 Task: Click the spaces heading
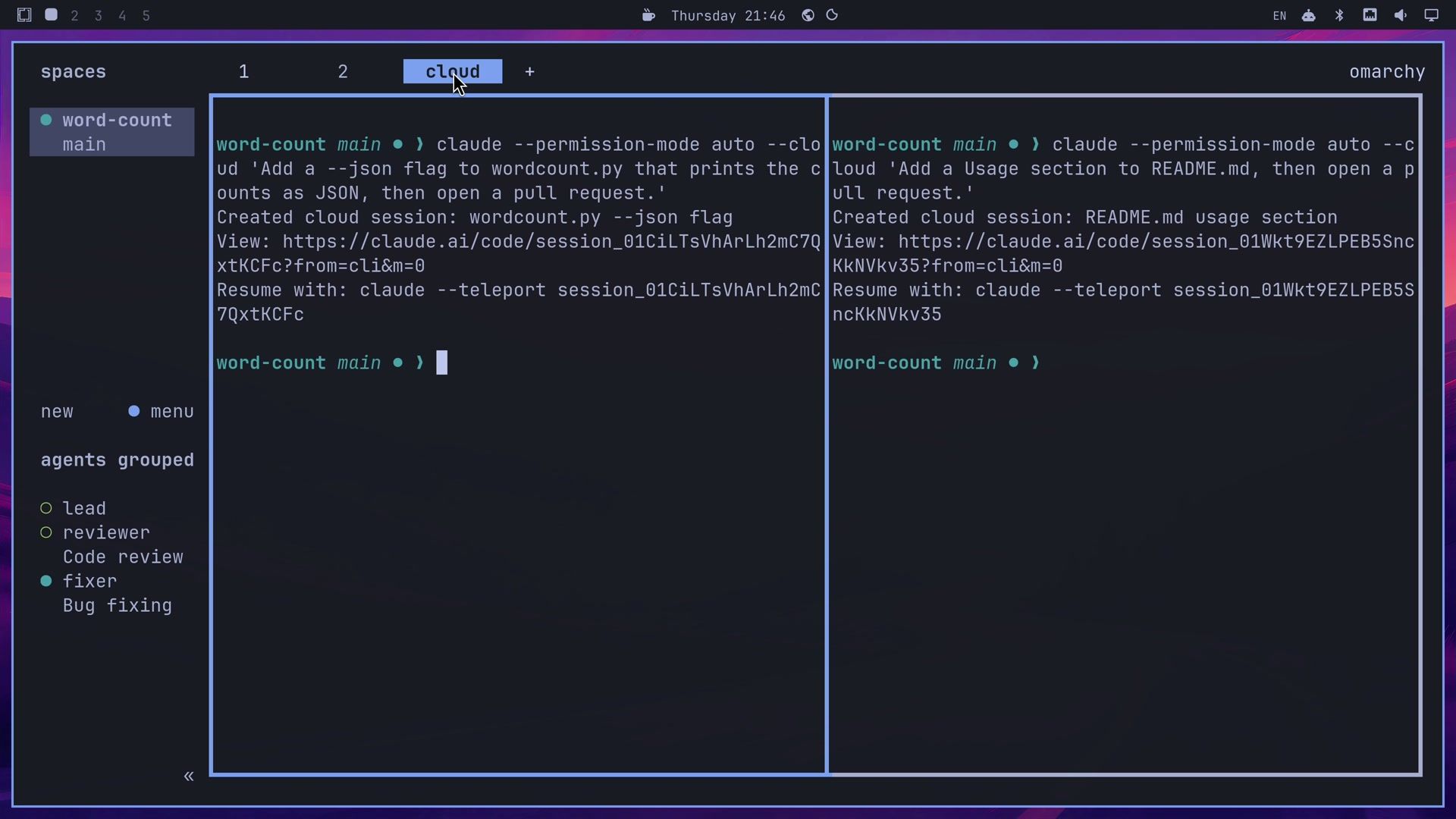[x=74, y=71]
